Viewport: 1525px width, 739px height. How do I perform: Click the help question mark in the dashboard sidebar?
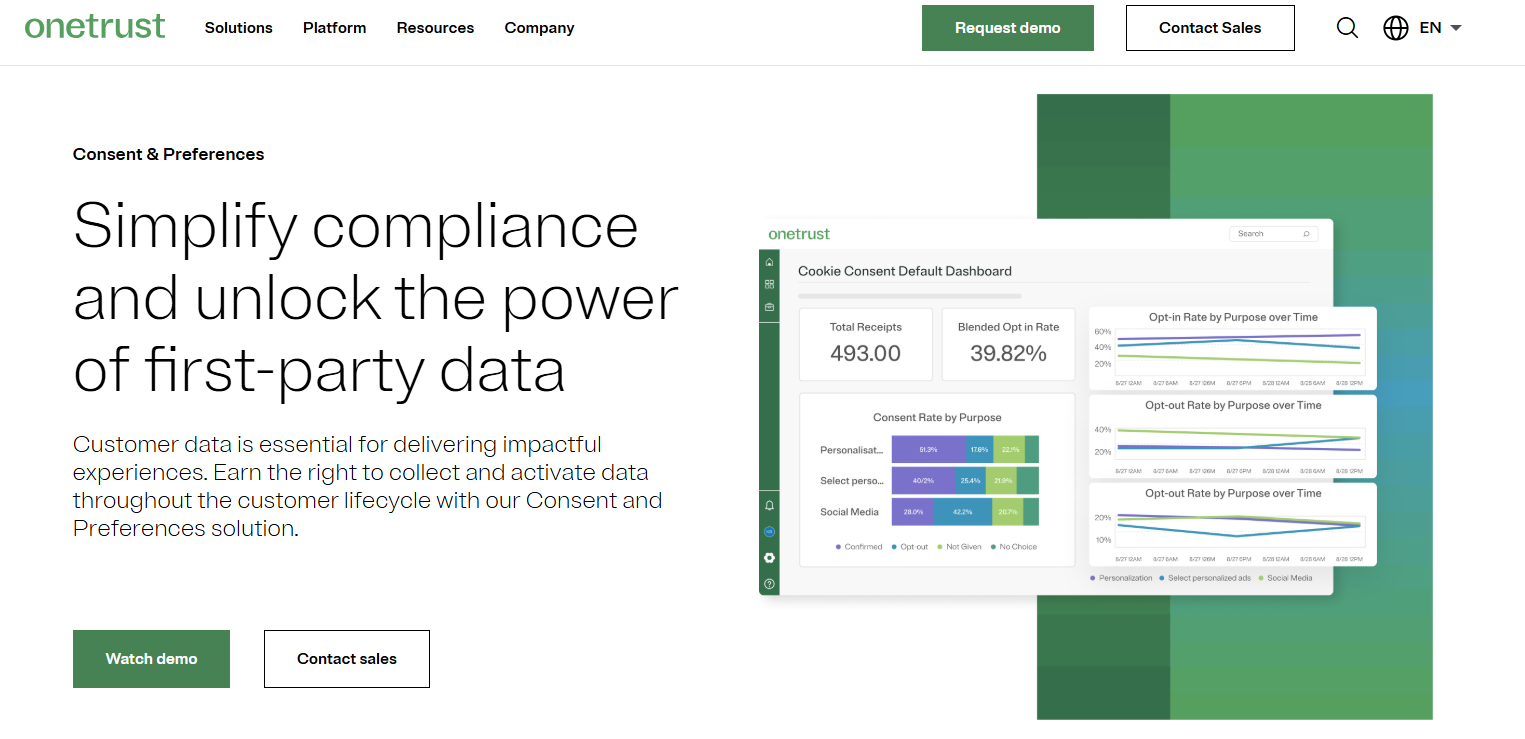tap(769, 584)
